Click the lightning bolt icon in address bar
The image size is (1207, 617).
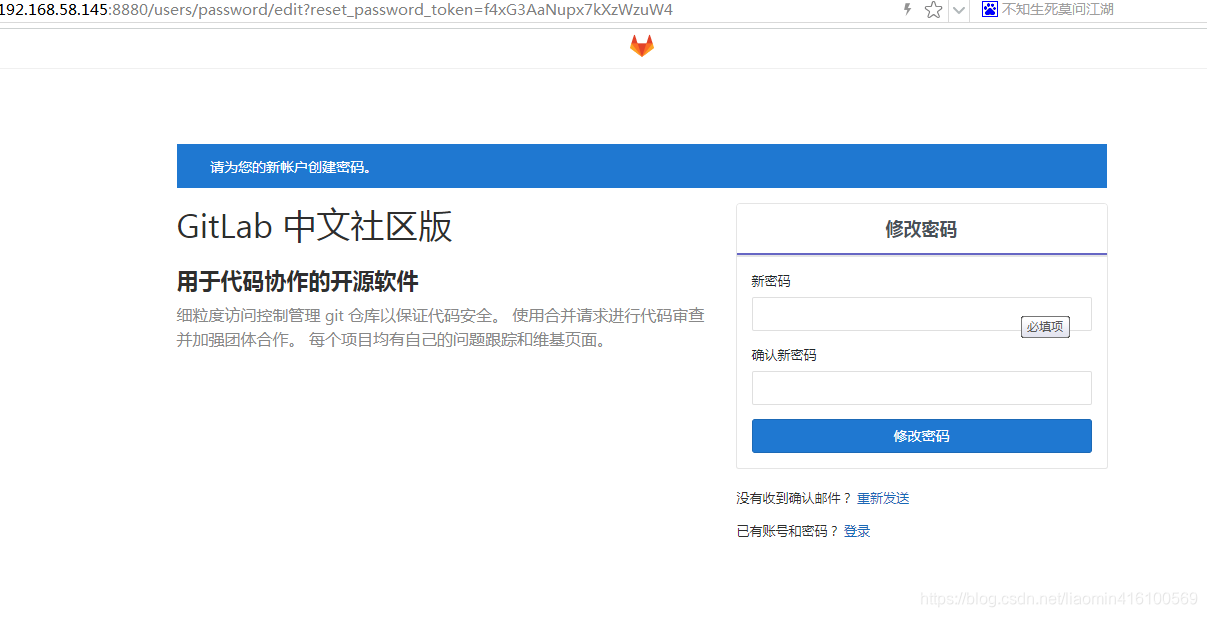click(908, 9)
